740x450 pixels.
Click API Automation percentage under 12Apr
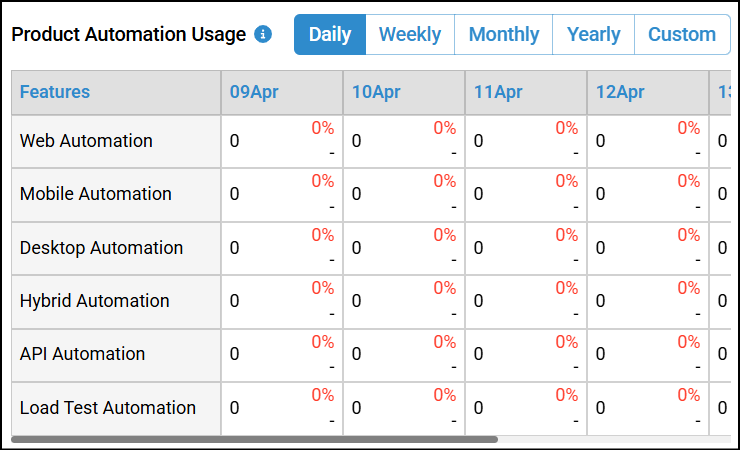pyautogui.click(x=688, y=342)
